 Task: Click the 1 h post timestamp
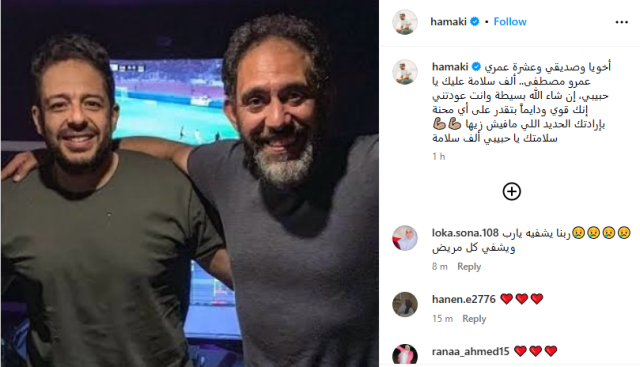coord(438,157)
